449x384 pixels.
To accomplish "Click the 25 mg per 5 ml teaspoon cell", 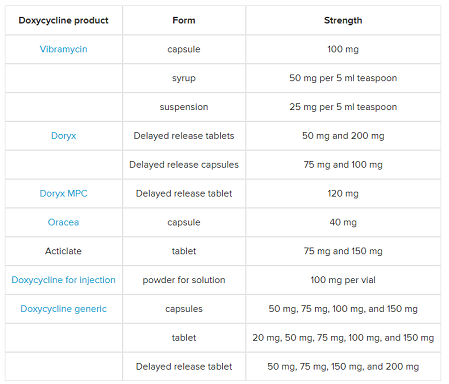I will point(343,107).
